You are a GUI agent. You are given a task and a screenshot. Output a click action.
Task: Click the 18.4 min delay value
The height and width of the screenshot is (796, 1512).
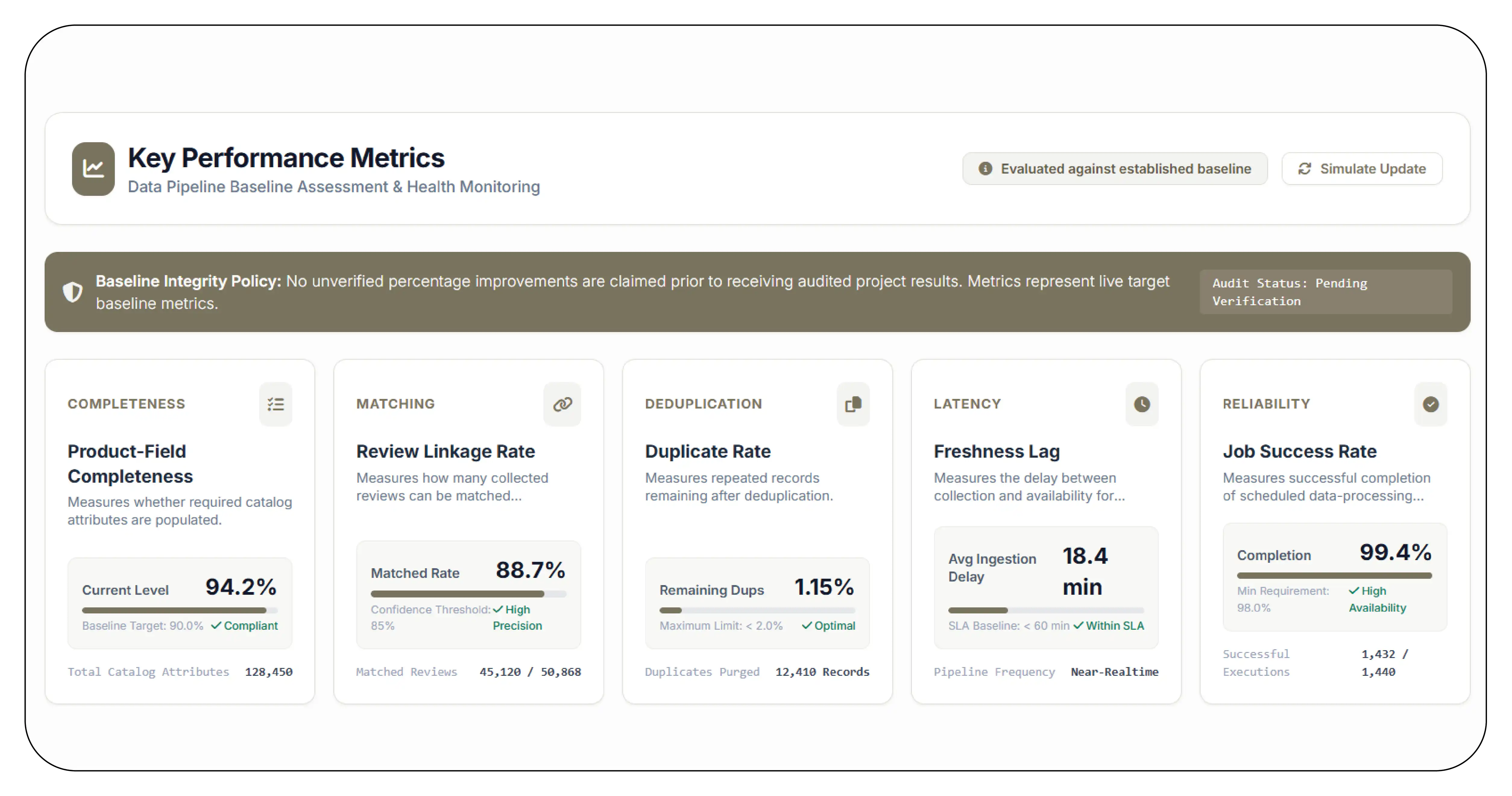(1085, 571)
